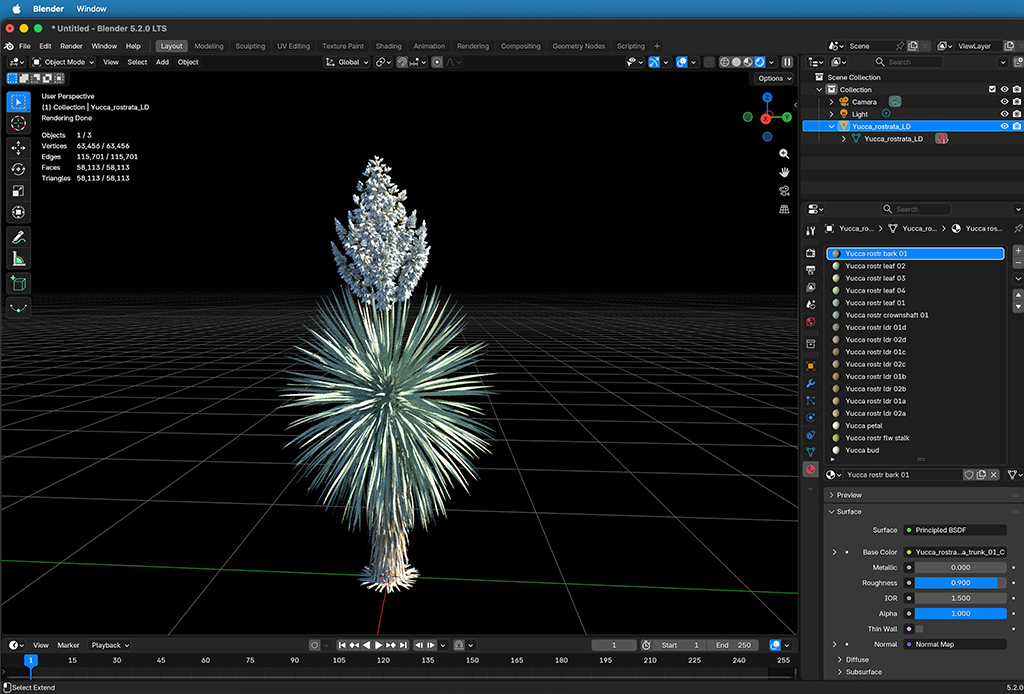This screenshot has width=1024, height=694.
Task: Toggle camera view viewport icon
Action: pos(784,191)
